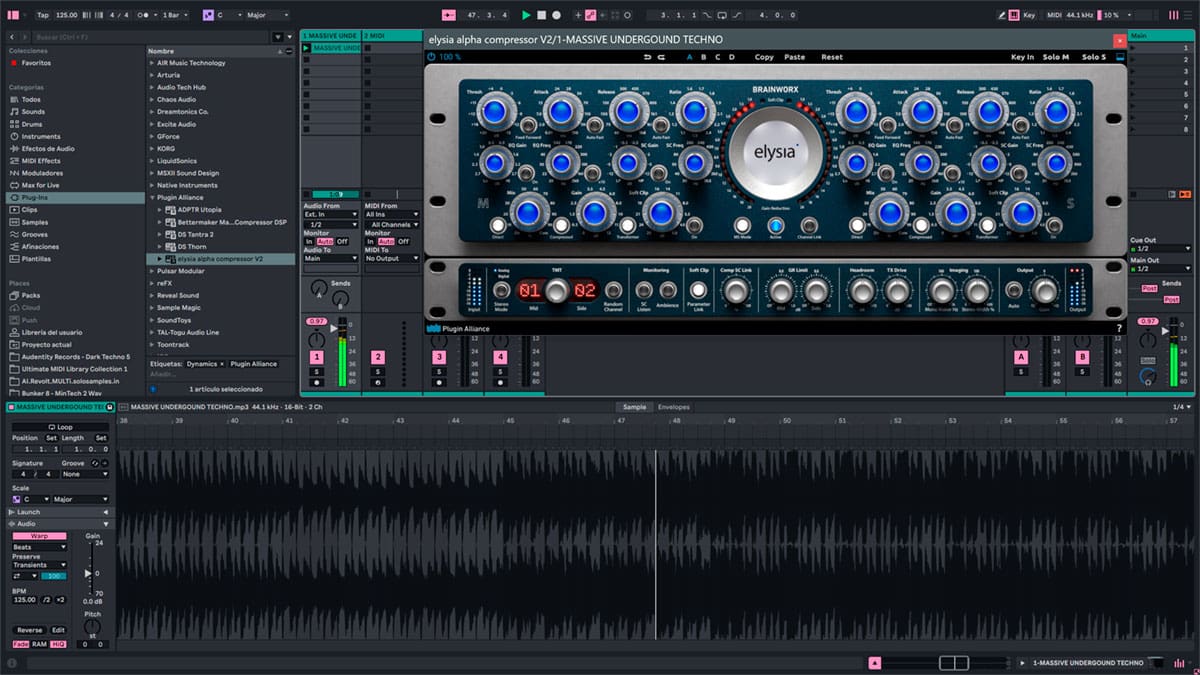Select the DS Thorn plugin entry

coord(192,246)
